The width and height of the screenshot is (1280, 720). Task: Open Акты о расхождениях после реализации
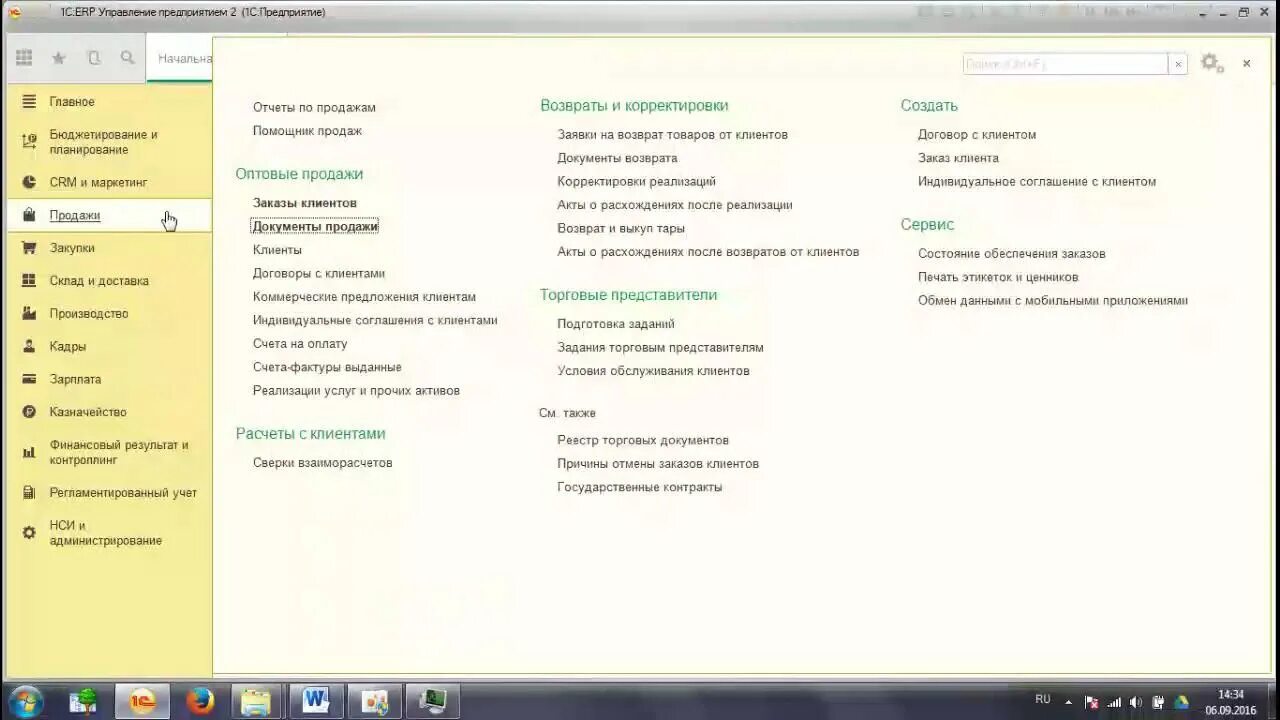(x=675, y=205)
